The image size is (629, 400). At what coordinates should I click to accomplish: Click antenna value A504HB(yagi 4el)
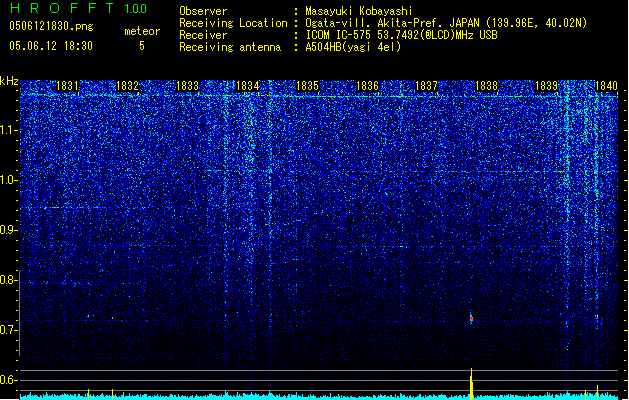[x=353, y=47]
